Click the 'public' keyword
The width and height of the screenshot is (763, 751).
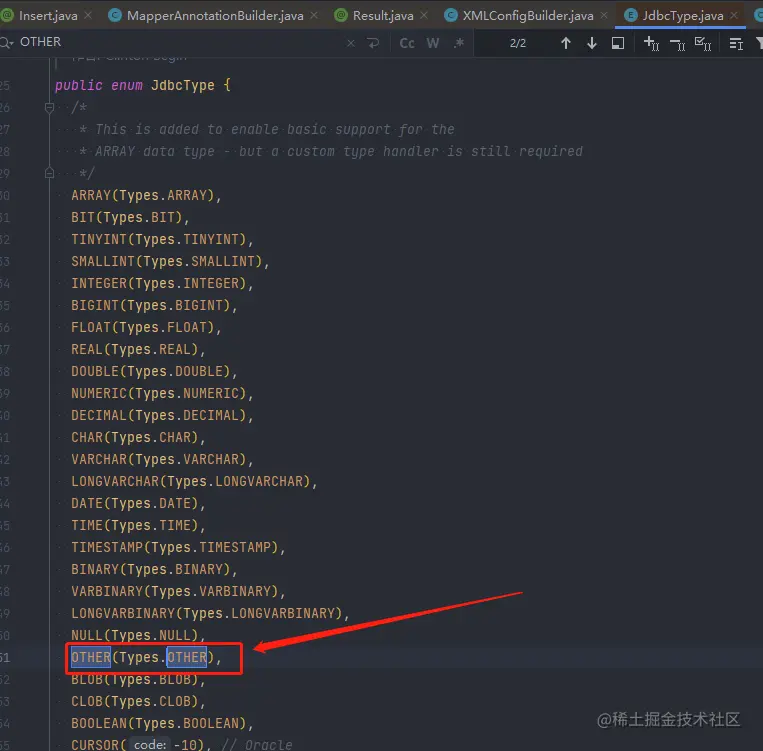coord(79,85)
